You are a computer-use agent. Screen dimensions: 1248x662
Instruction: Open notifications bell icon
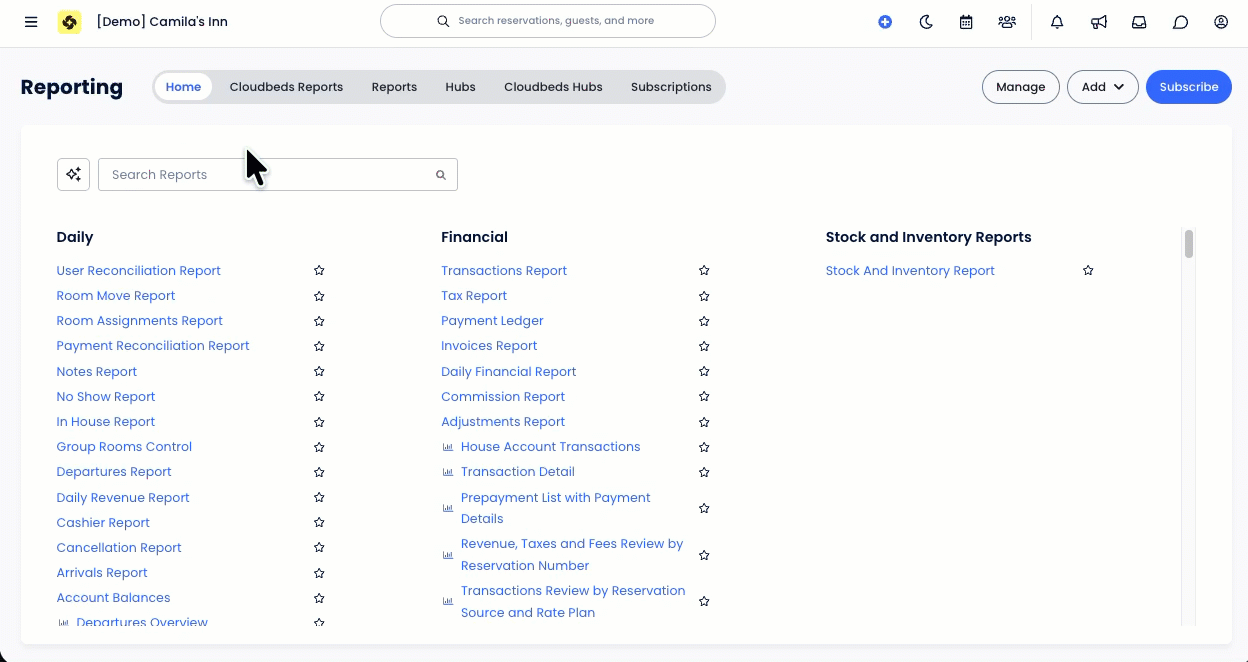tap(1057, 22)
